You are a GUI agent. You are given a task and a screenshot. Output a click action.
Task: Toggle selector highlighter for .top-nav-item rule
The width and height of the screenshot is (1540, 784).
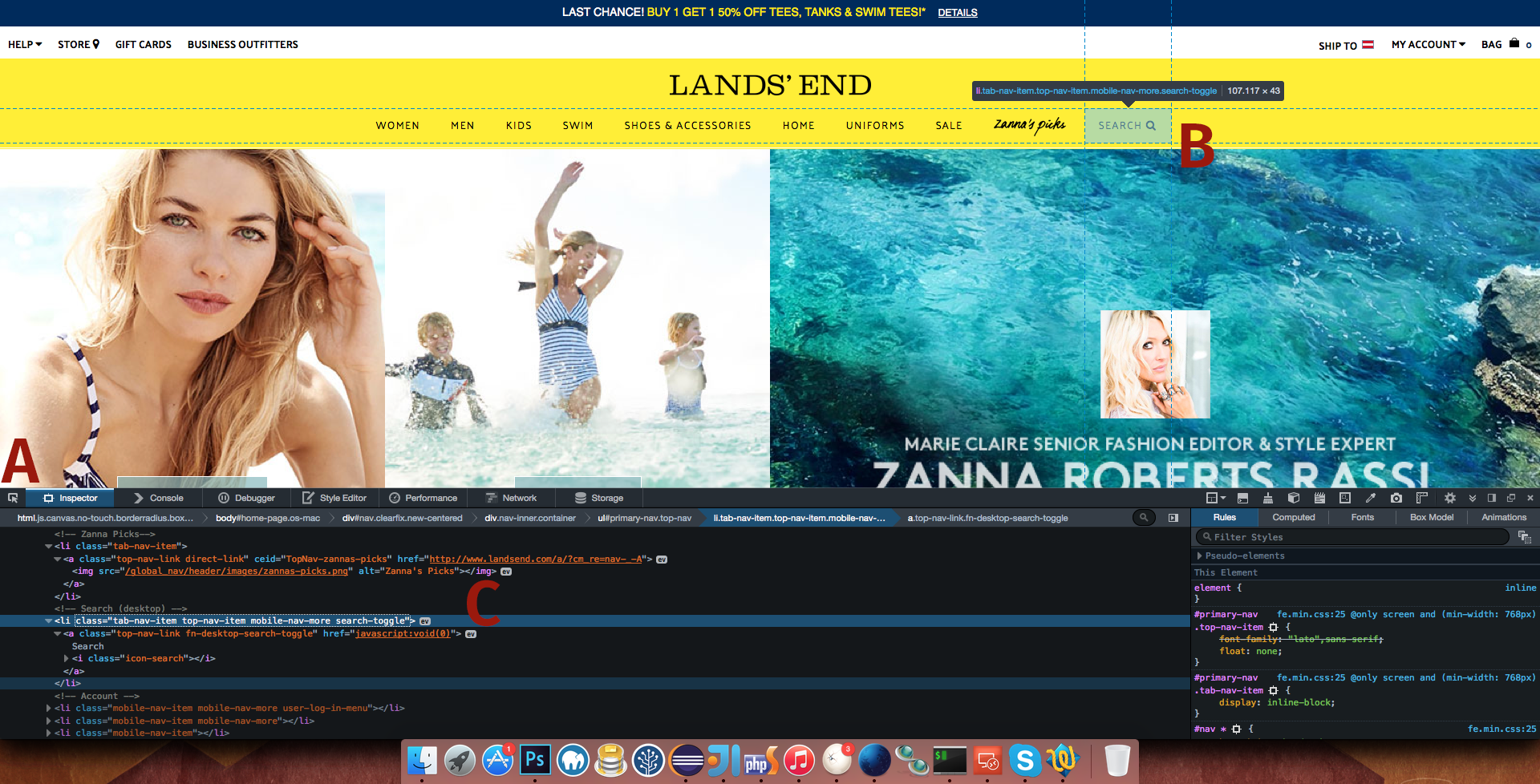coord(1273,627)
